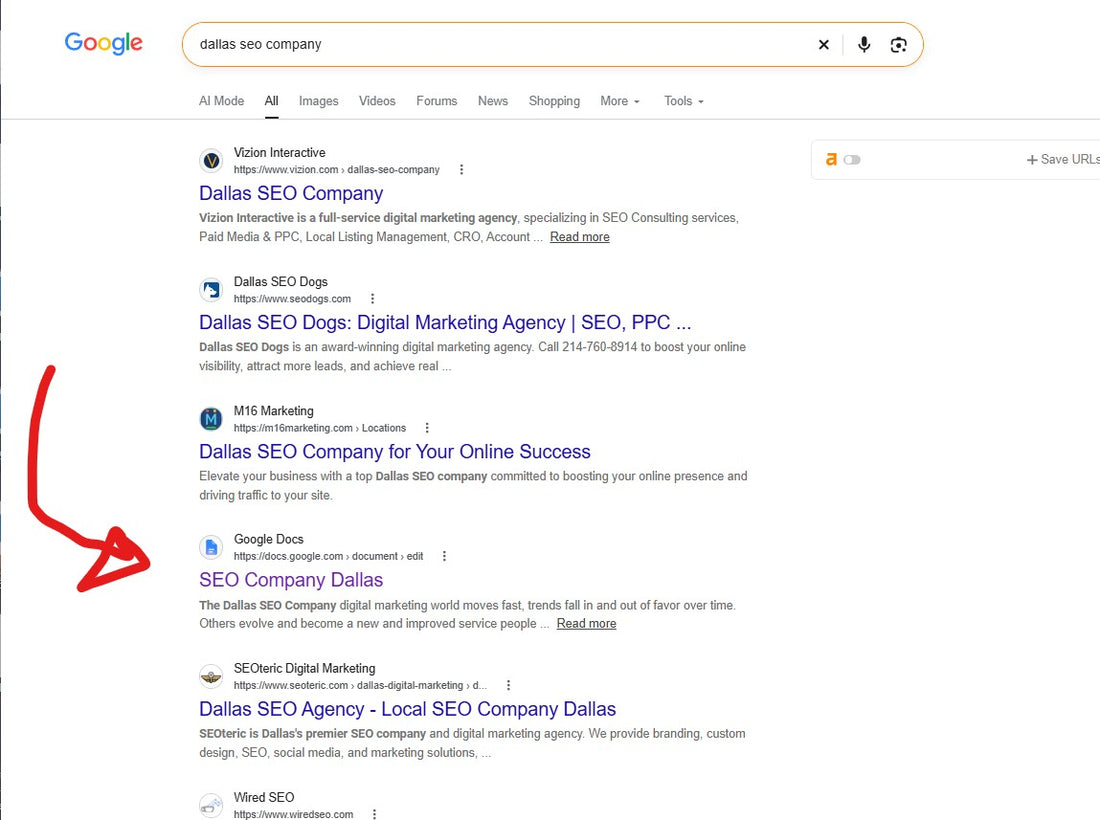The width and height of the screenshot is (1100, 820).
Task: Switch to the AI Mode tab
Action: point(222,101)
